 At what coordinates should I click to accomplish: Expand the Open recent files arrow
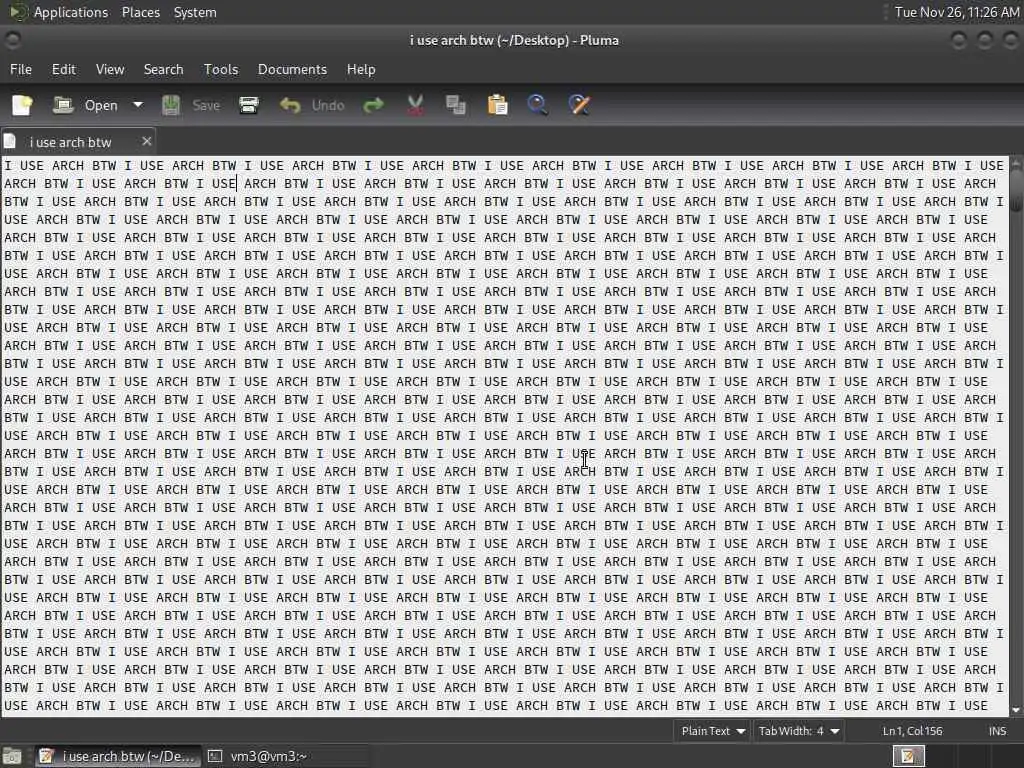pyautogui.click(x=138, y=105)
